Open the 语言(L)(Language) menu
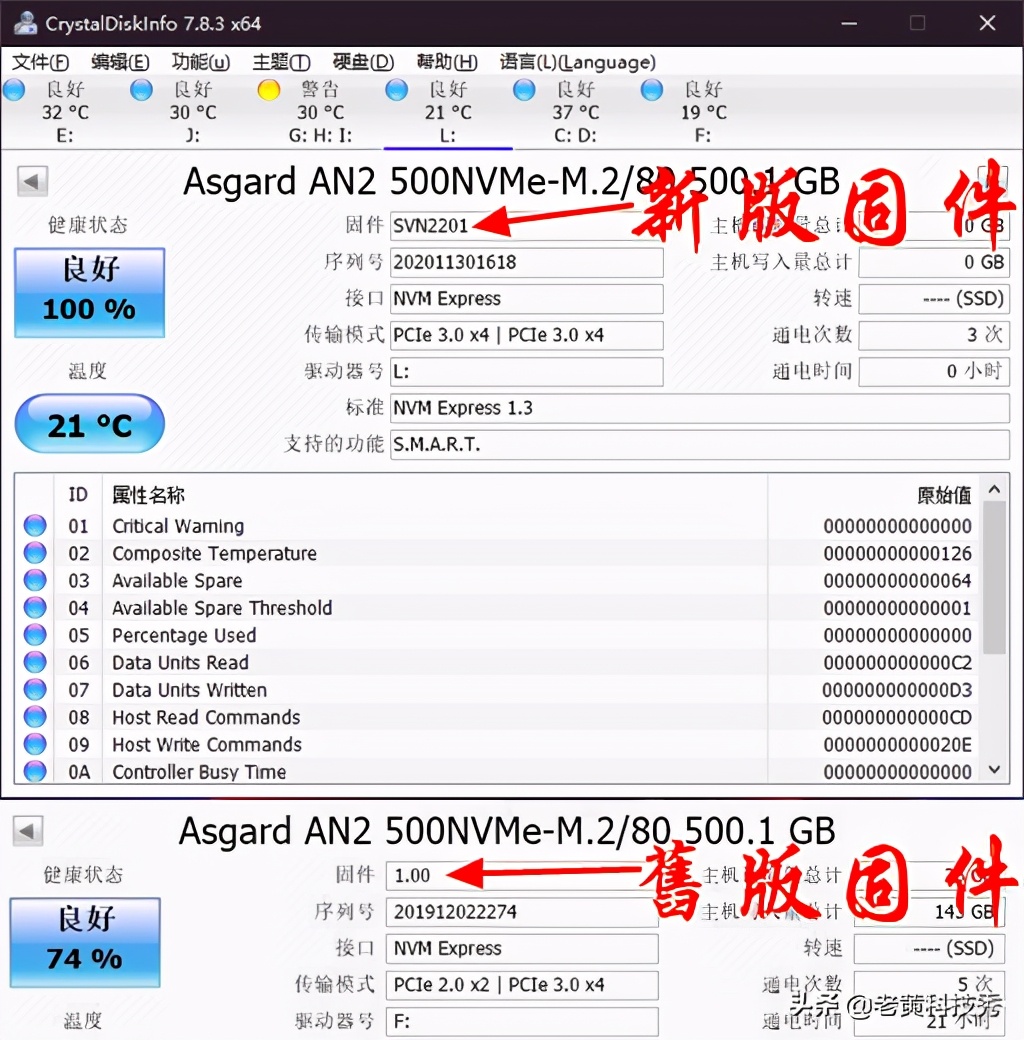Image resolution: width=1024 pixels, height=1040 pixels. pos(578,61)
